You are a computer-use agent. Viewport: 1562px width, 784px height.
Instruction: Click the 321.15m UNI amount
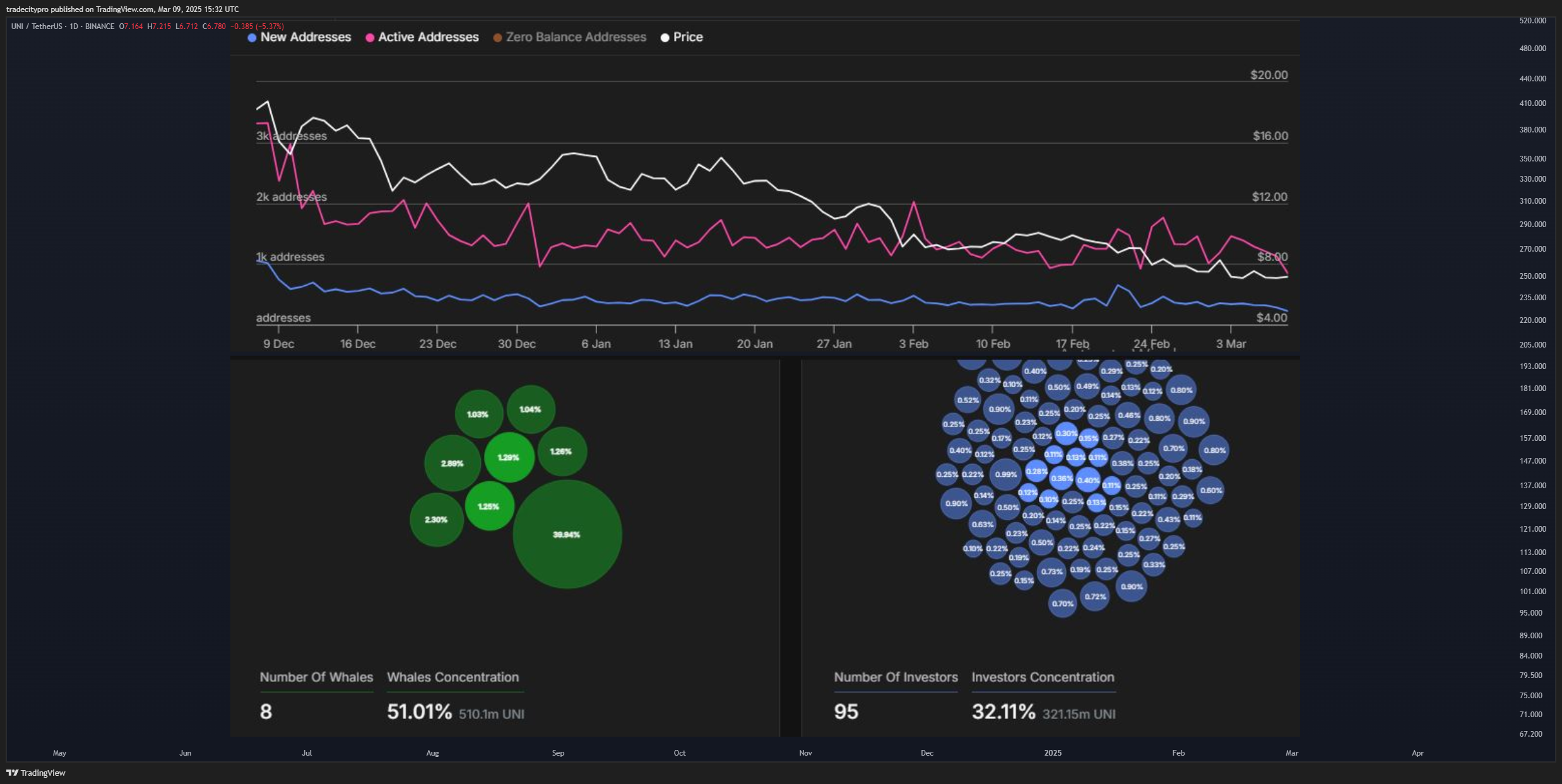pos(1079,714)
